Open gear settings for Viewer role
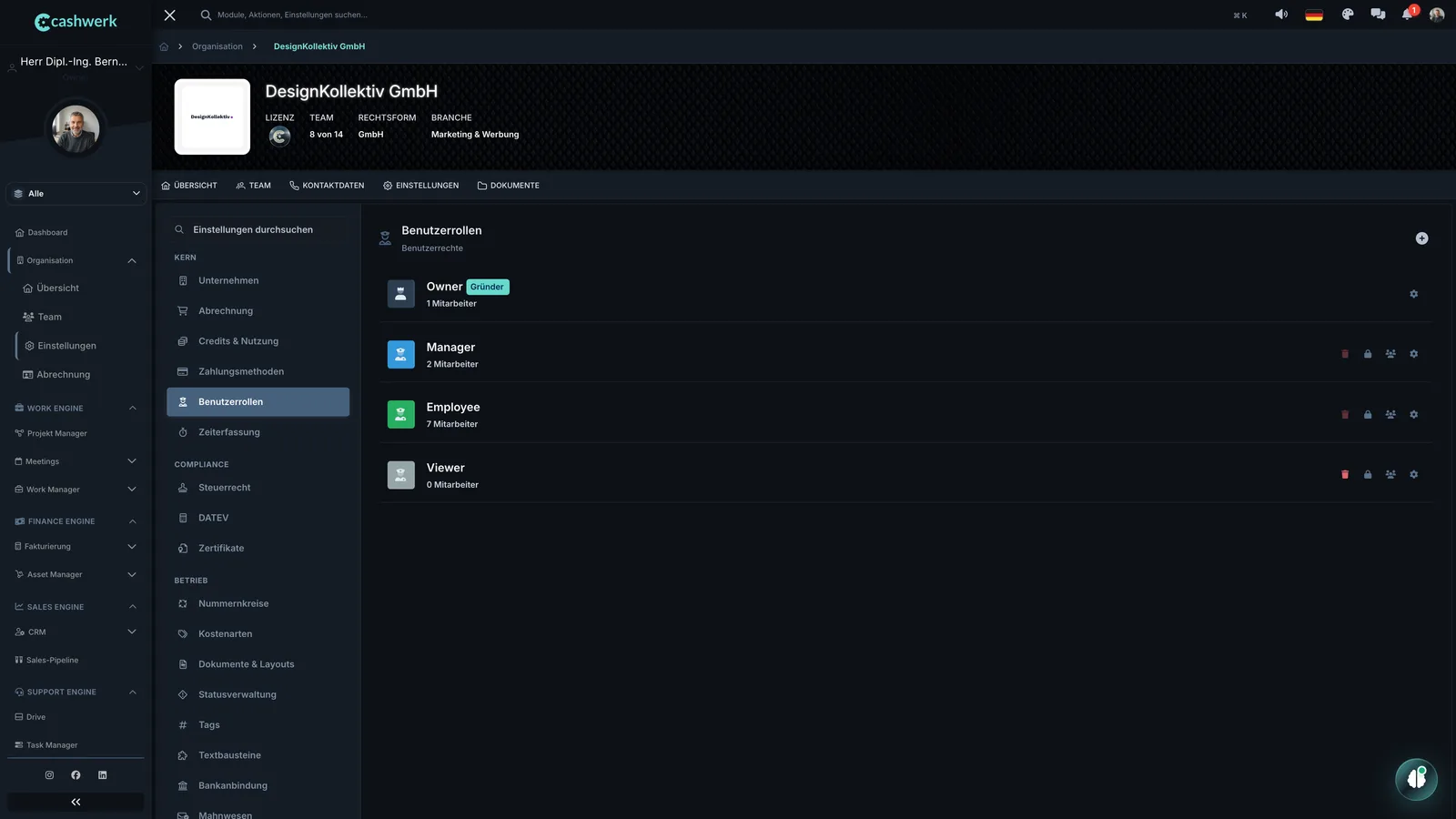 (1413, 474)
